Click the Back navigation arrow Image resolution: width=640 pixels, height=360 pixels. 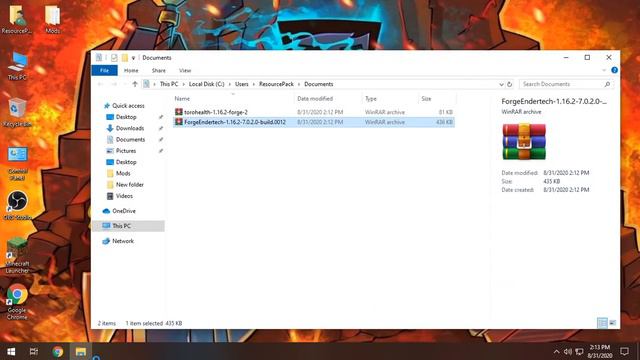[x=100, y=84]
